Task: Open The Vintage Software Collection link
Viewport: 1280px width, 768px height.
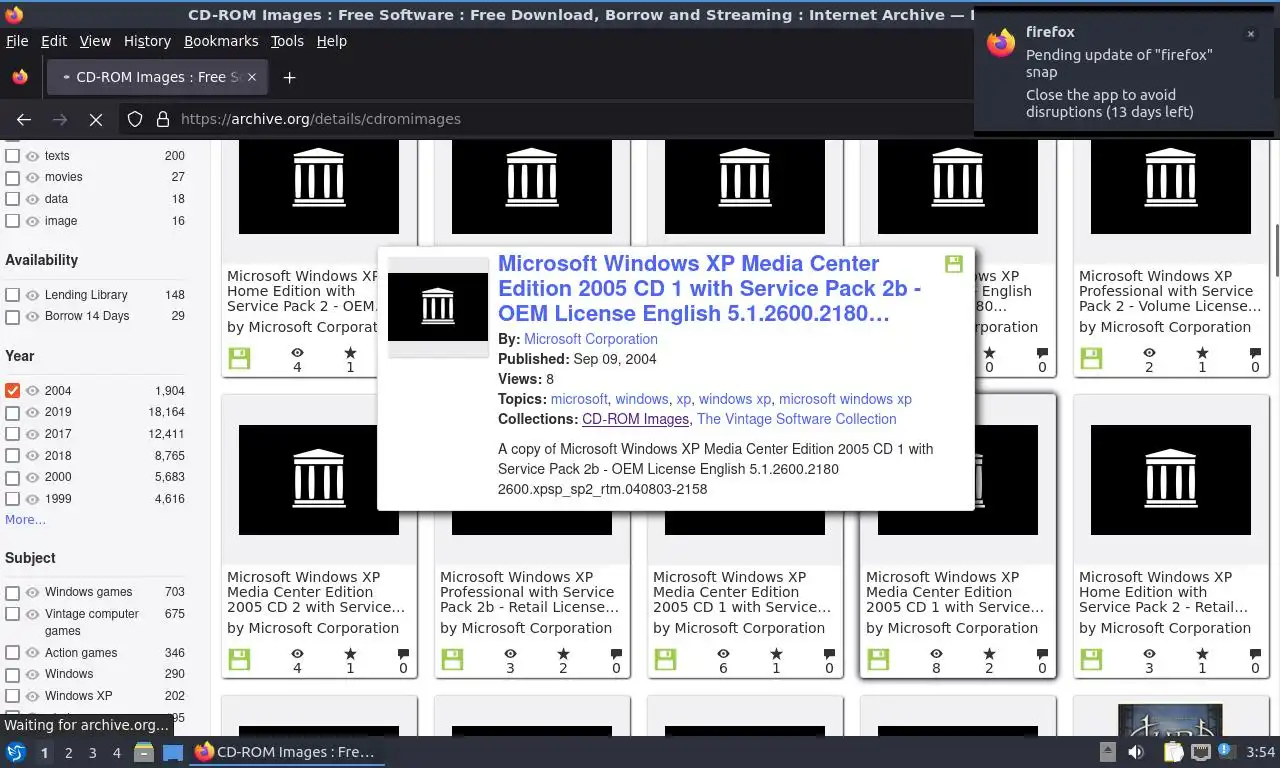Action: coord(796,419)
